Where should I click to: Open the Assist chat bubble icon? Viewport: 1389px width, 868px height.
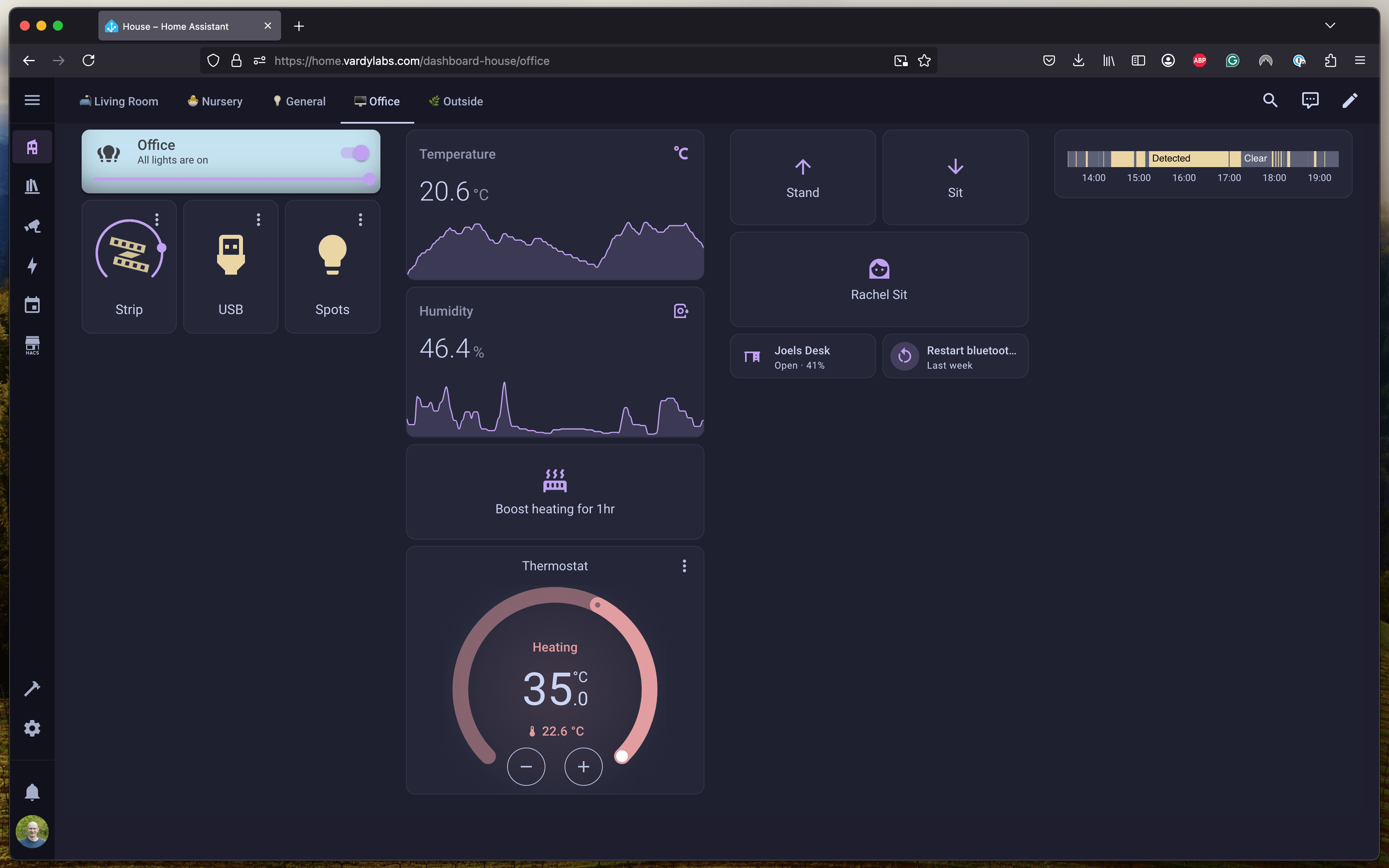click(1310, 100)
